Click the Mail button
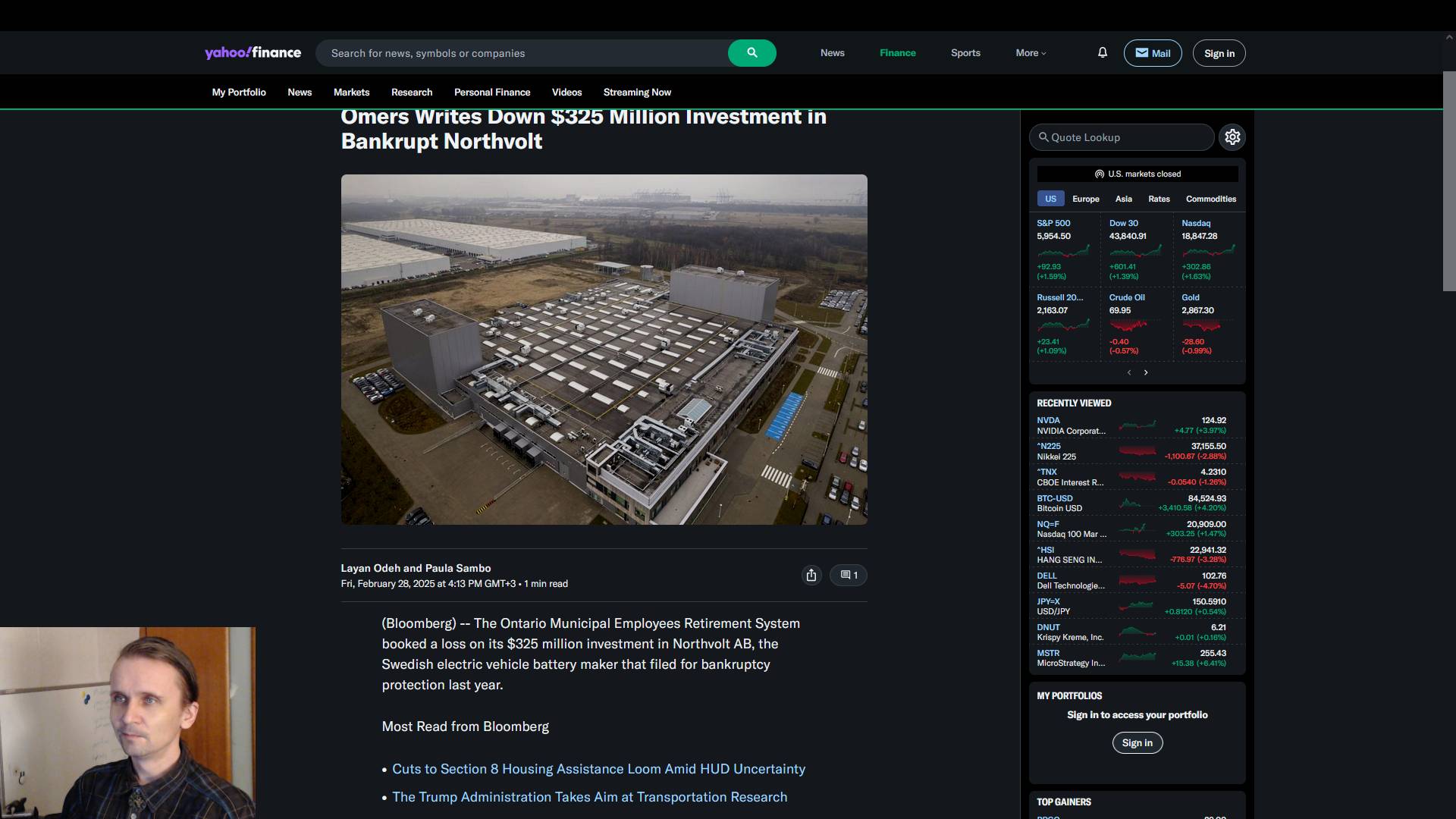The height and width of the screenshot is (819, 1456). click(1152, 53)
